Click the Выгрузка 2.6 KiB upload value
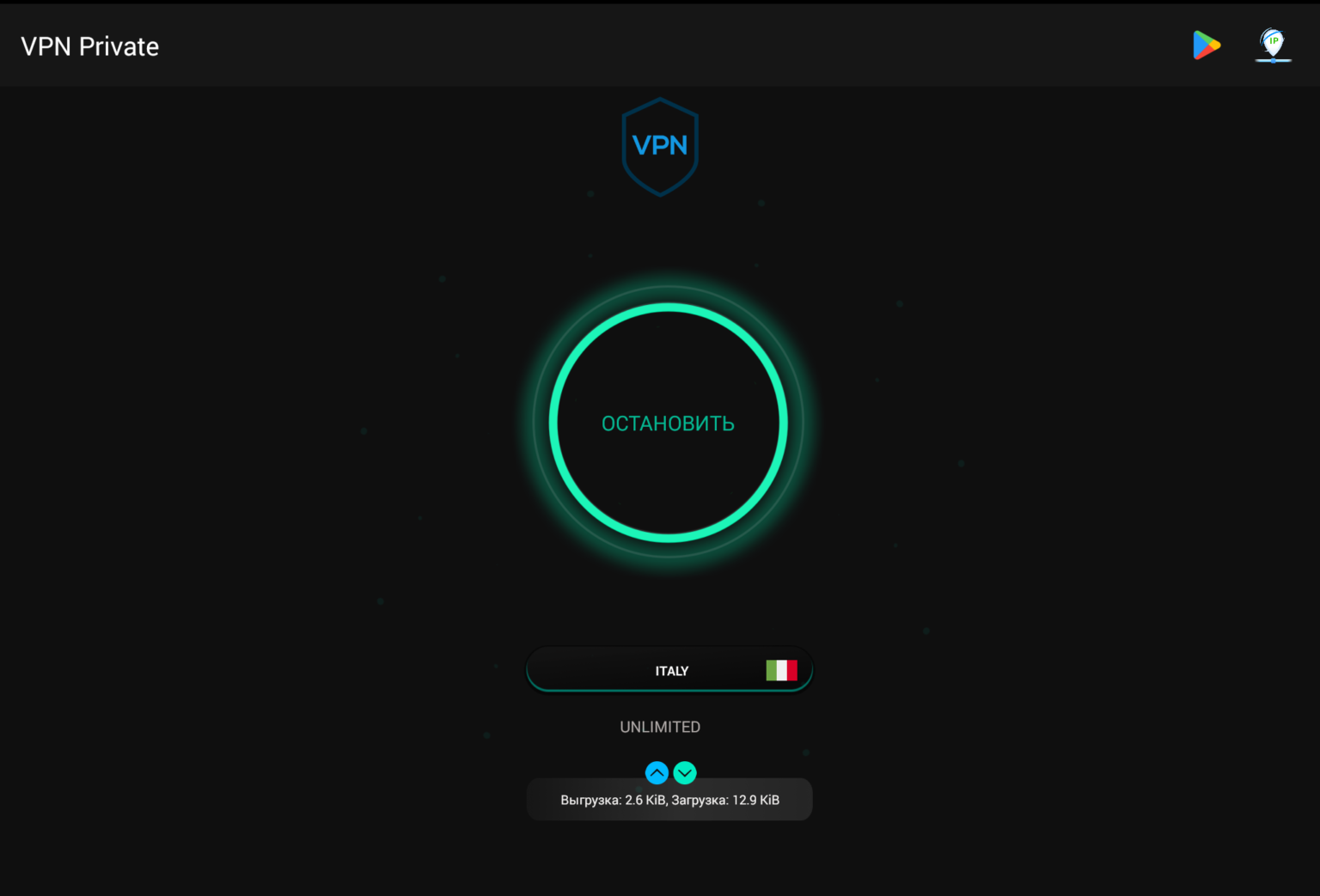 (614, 800)
